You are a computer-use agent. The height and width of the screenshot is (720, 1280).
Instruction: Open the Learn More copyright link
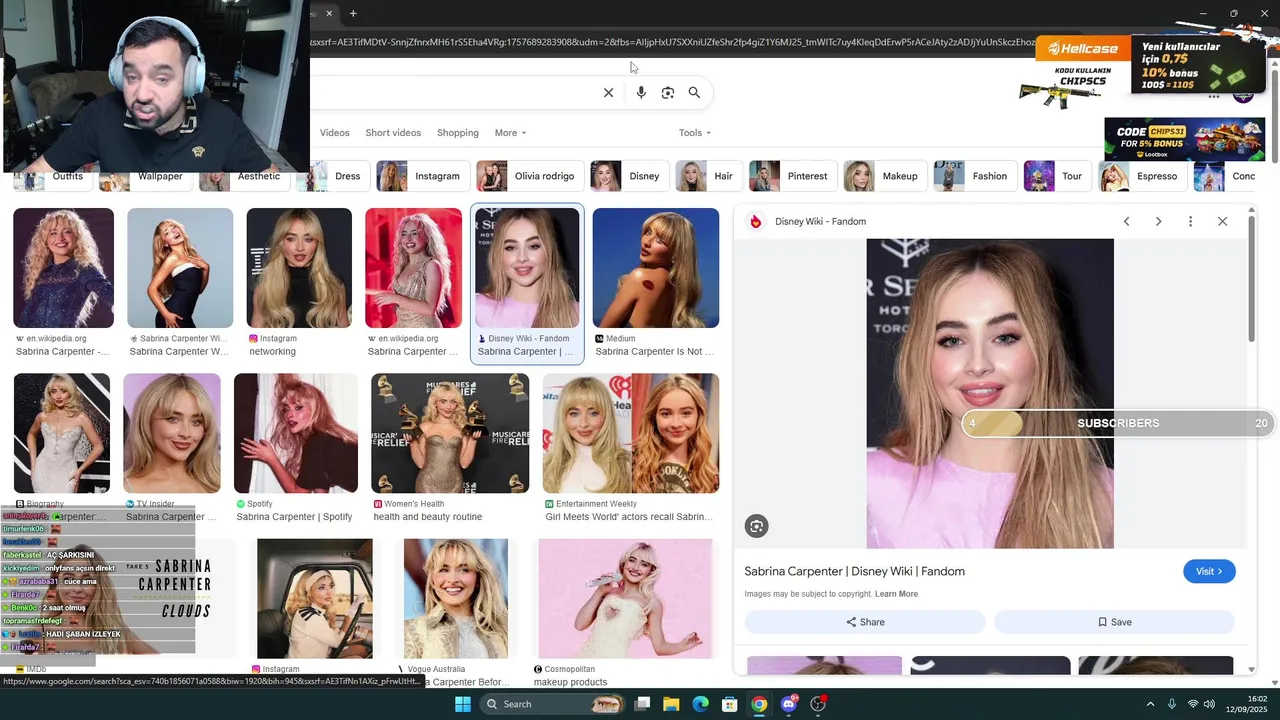pos(896,594)
